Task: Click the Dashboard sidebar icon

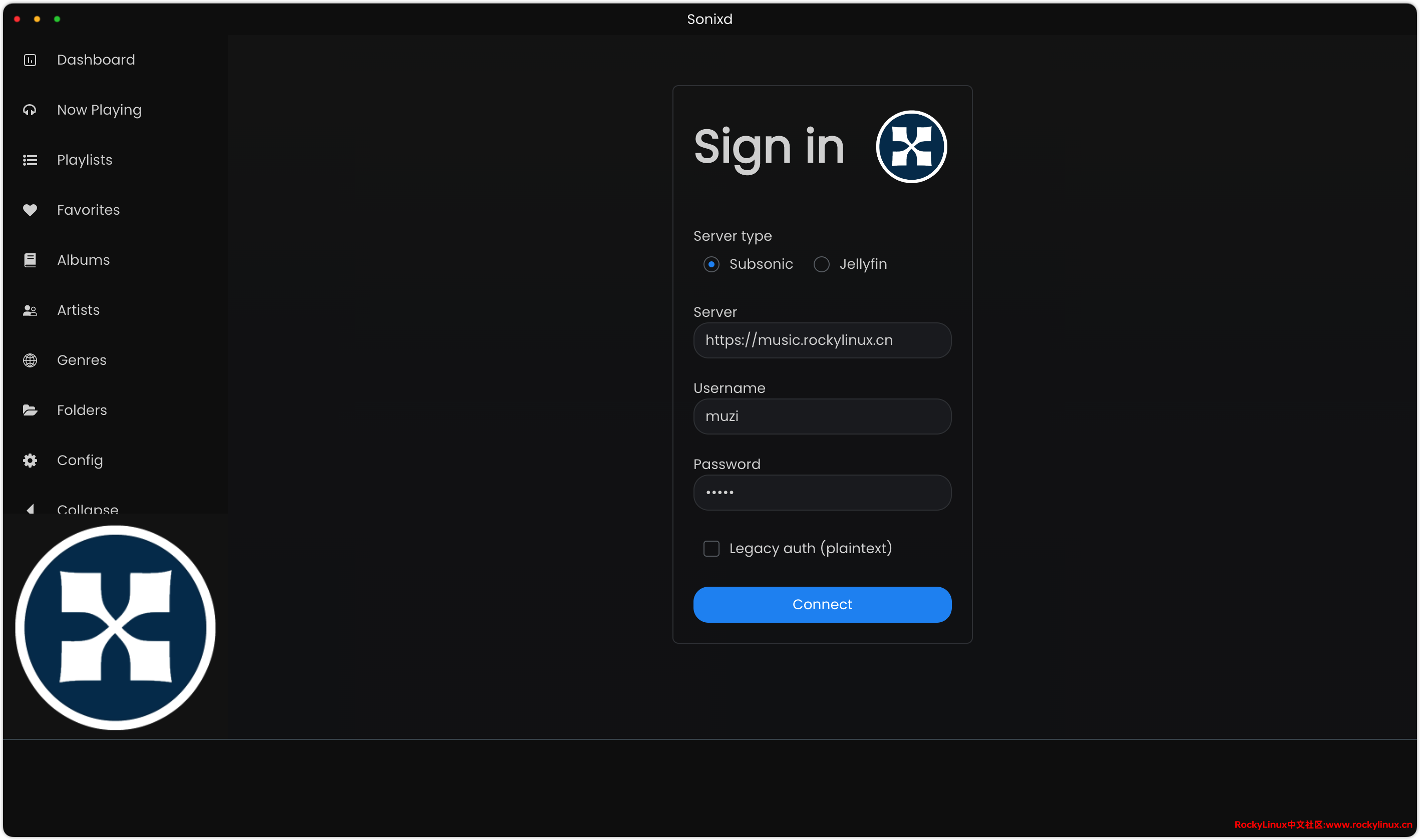Action: [x=30, y=60]
